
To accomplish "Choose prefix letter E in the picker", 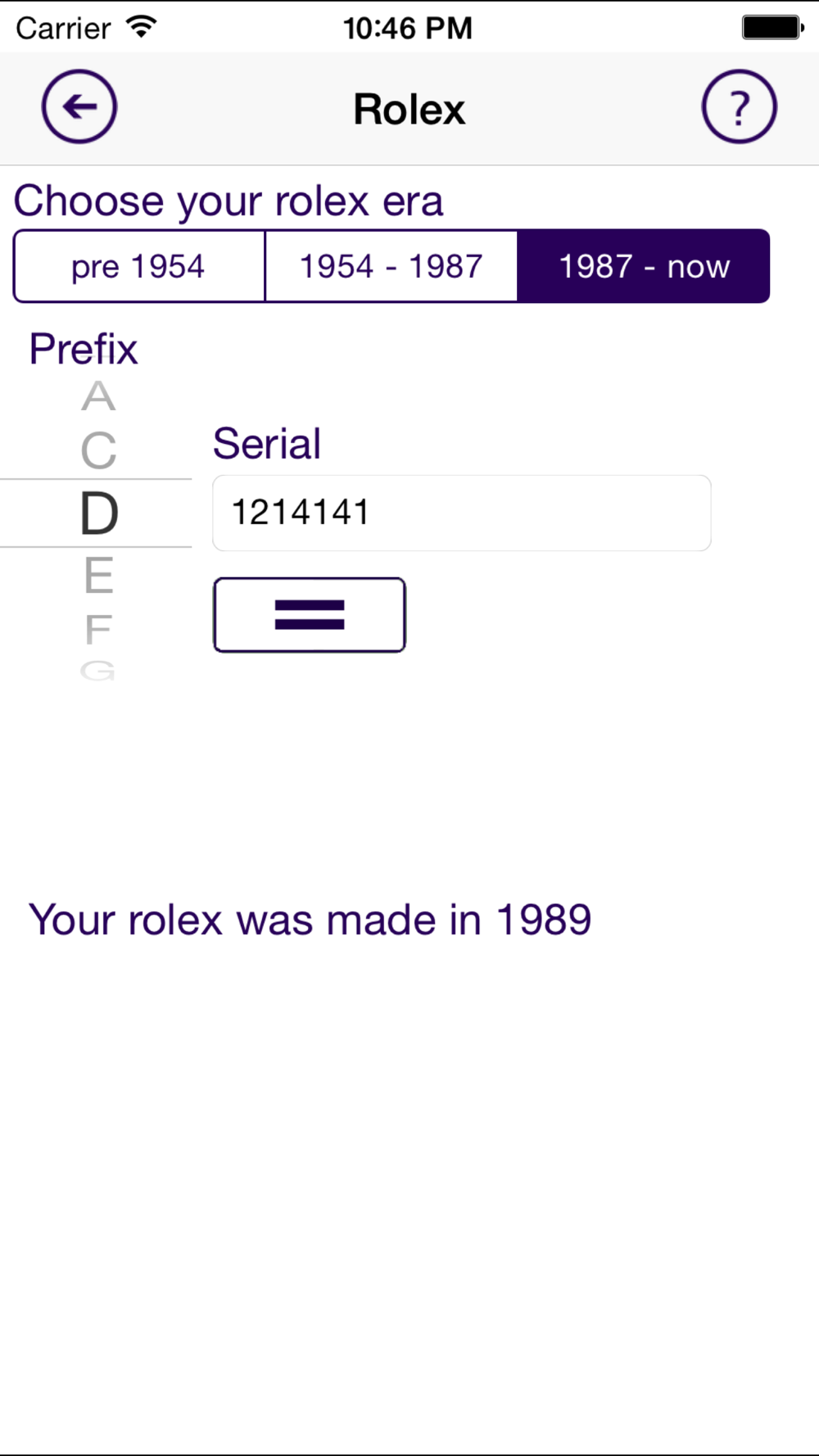I will (x=98, y=576).
